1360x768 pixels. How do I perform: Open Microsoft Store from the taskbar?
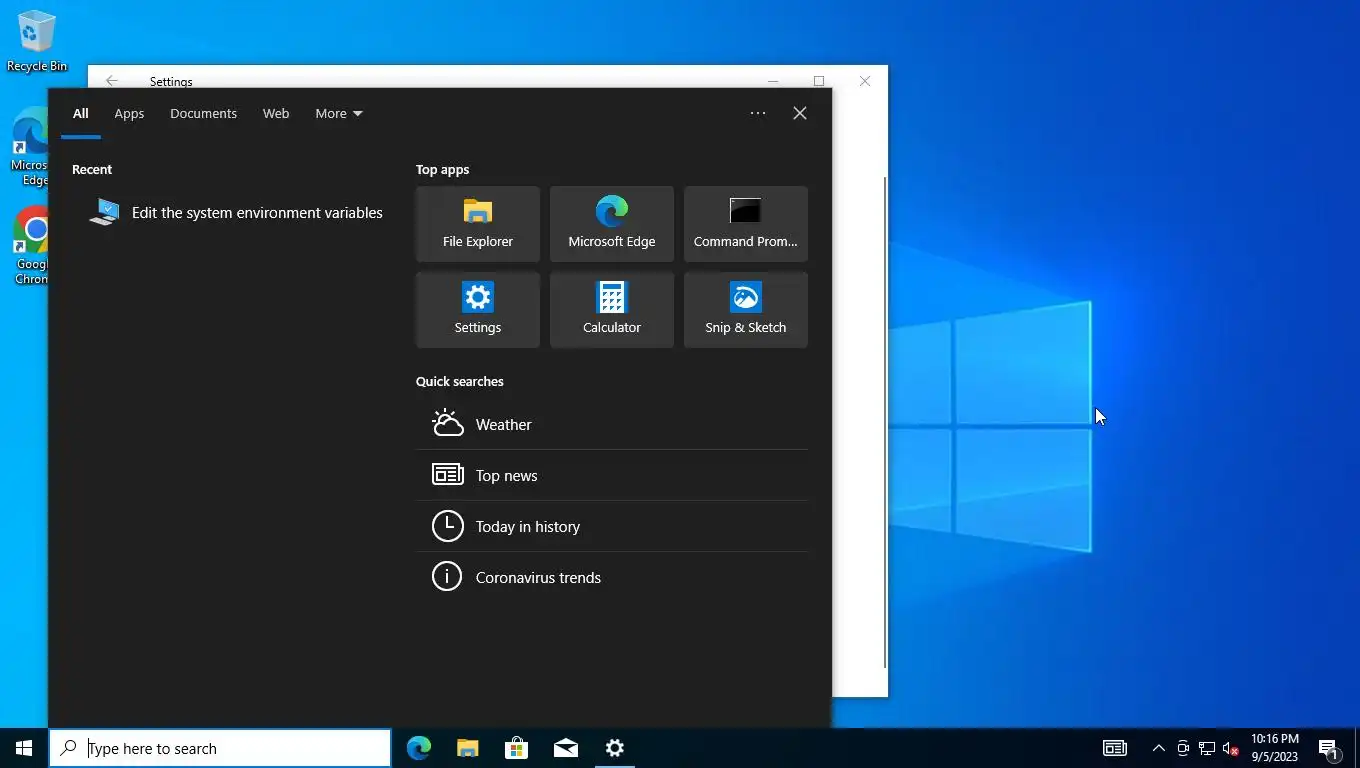click(x=517, y=748)
